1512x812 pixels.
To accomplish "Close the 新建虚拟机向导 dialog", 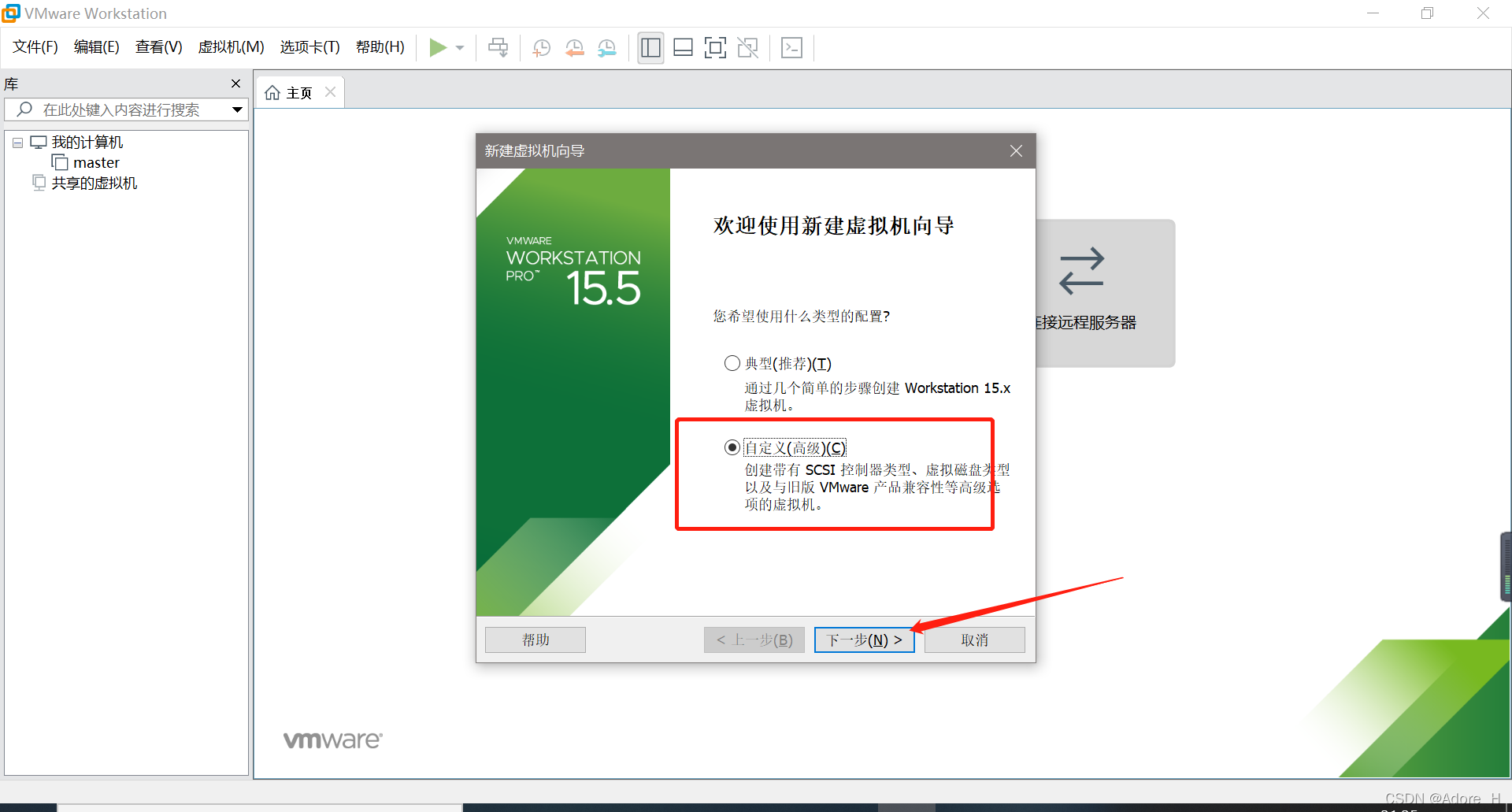I will [x=1016, y=151].
